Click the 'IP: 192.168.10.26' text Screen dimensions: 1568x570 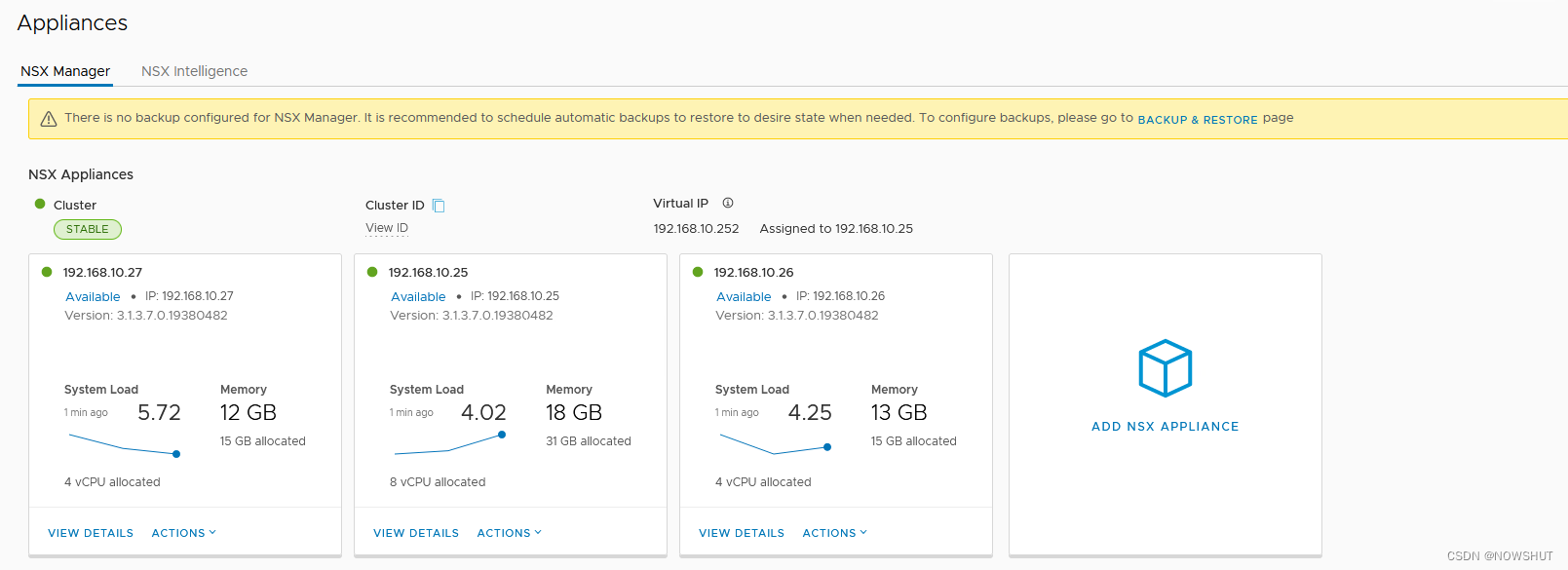840,296
